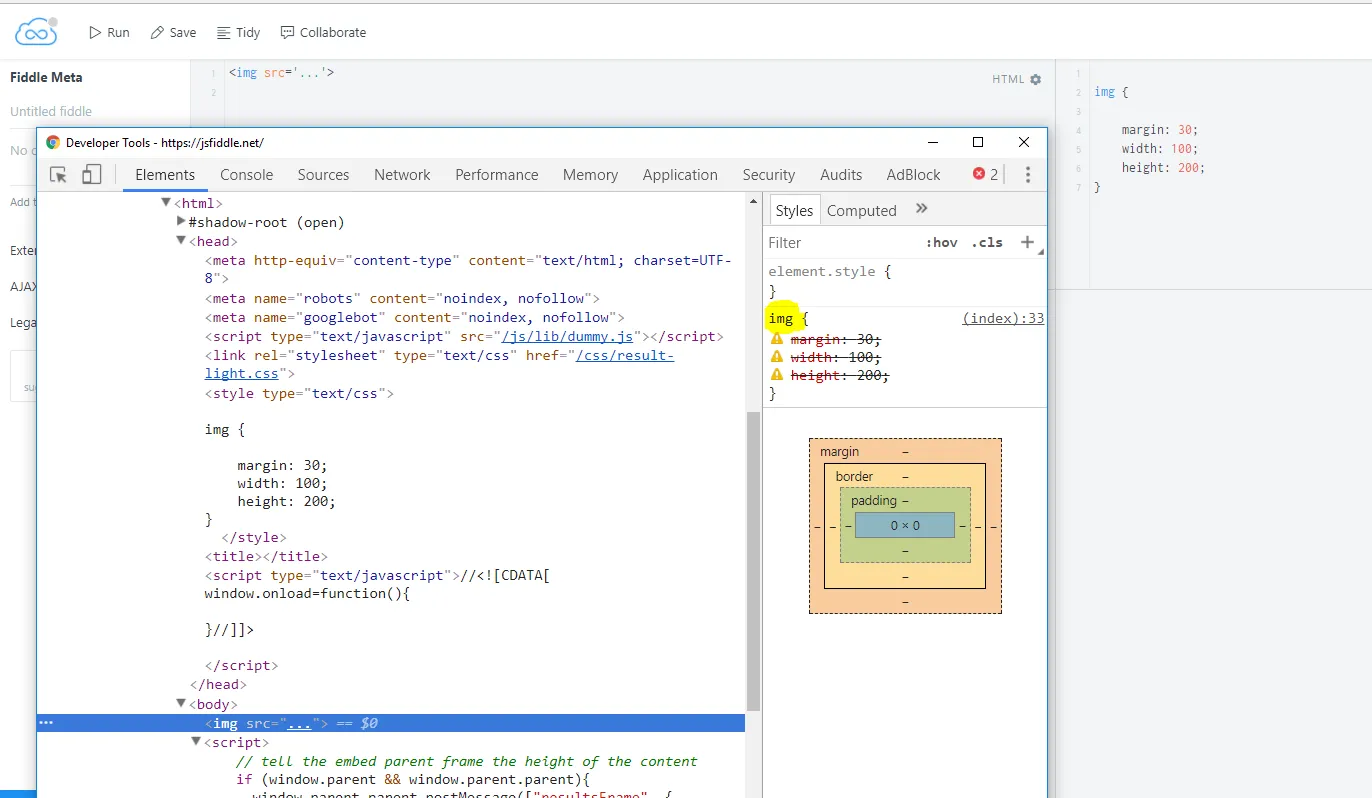The image size is (1372, 798).
Task: Collapse the html node triangle
Action: 166,203
